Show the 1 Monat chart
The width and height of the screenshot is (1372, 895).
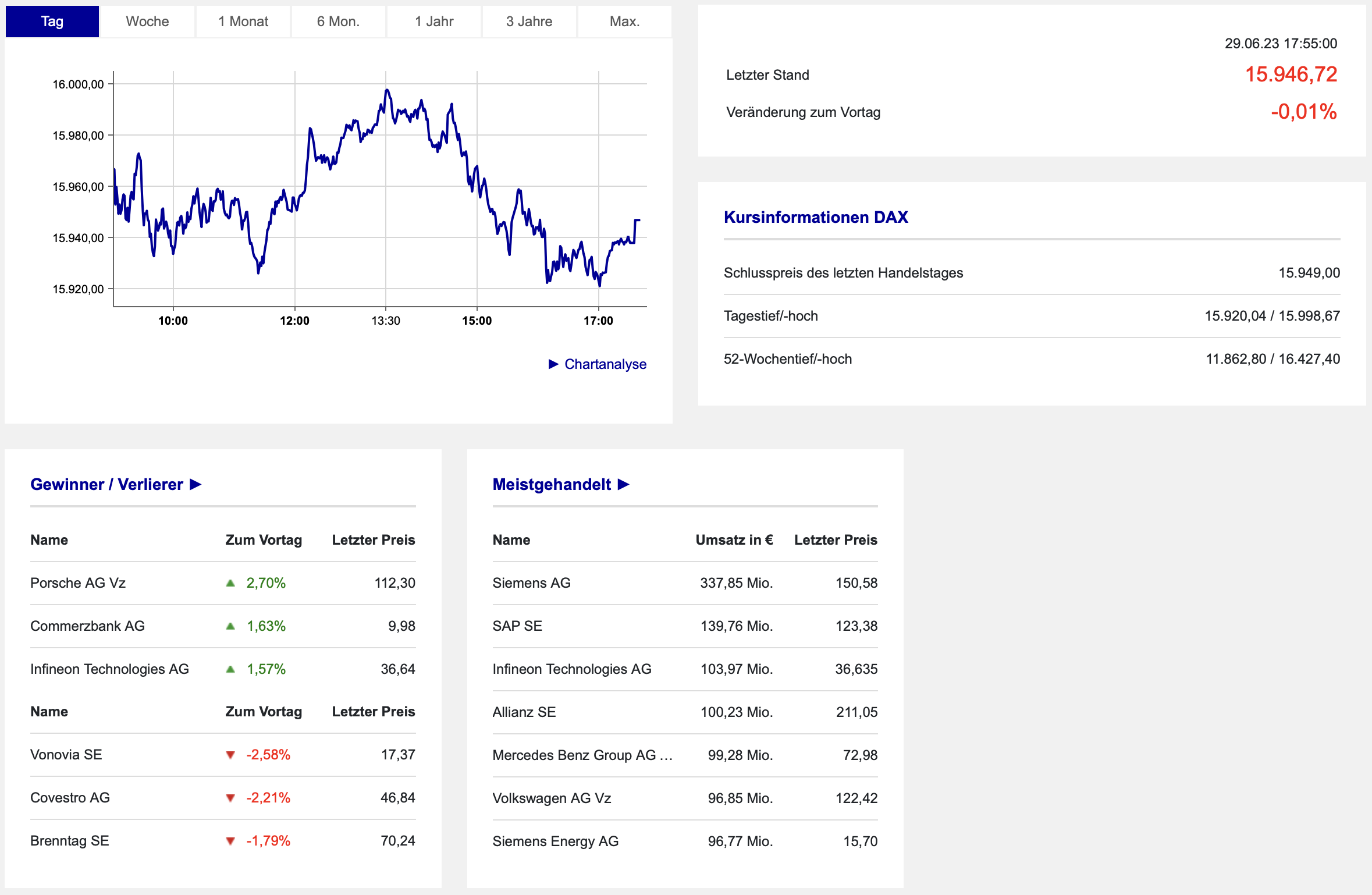pos(243,22)
